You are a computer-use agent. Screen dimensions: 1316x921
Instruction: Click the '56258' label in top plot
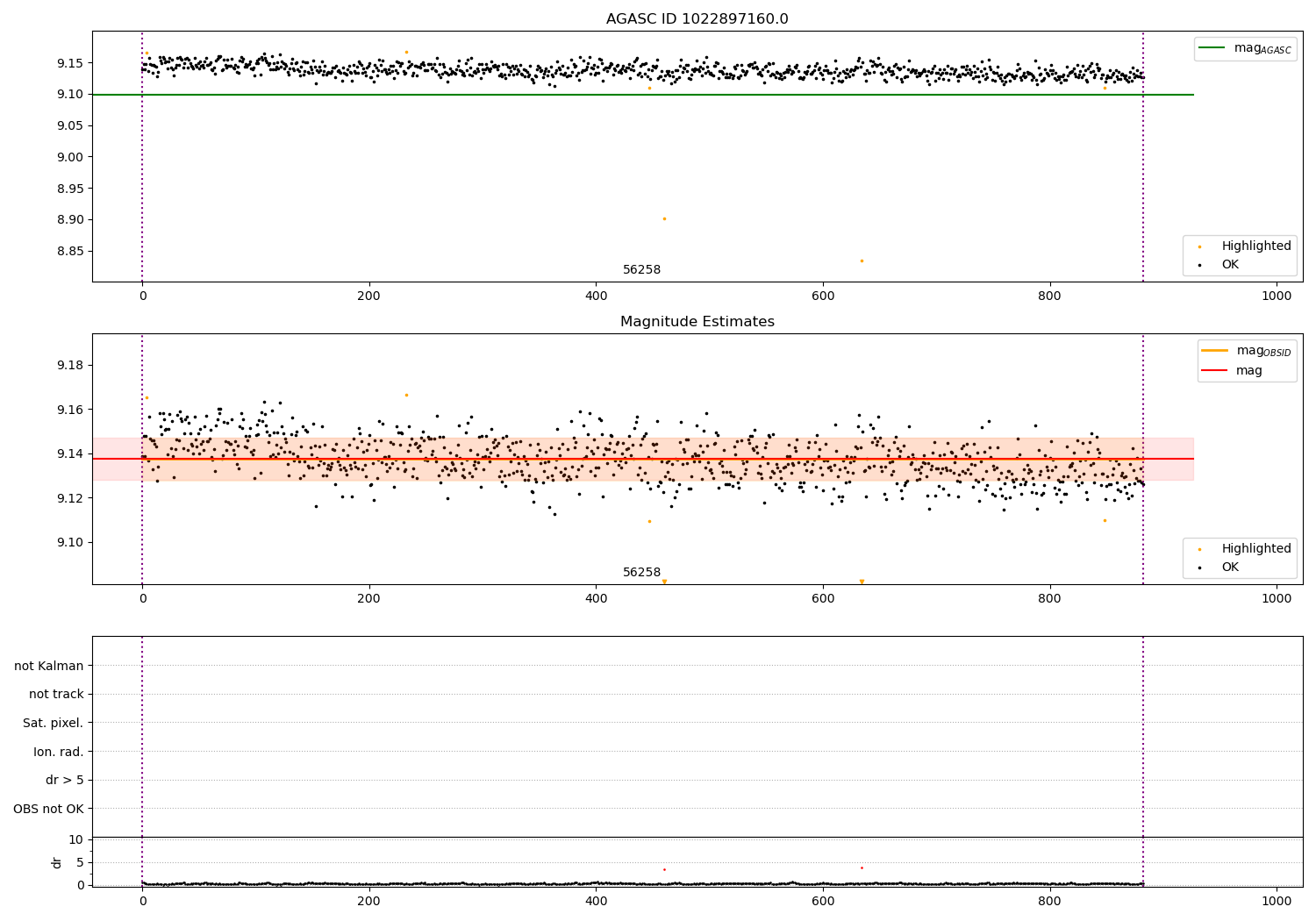pyautogui.click(x=641, y=270)
